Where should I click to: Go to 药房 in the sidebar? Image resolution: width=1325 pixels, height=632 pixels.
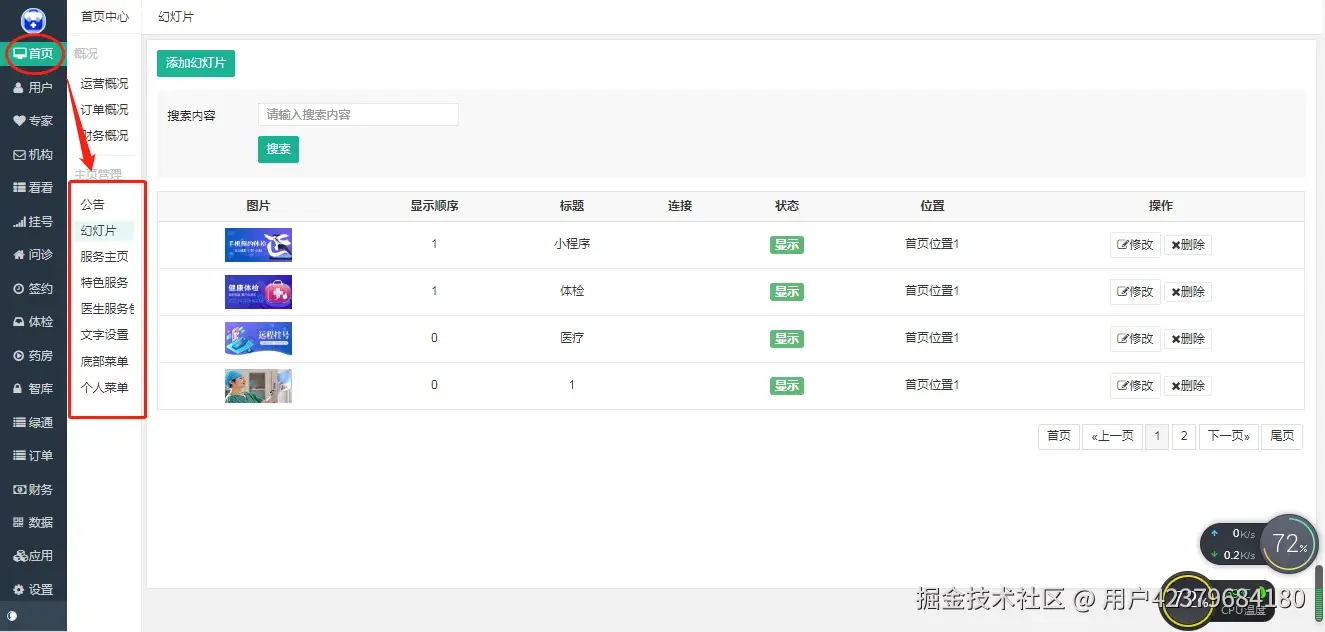click(33, 356)
